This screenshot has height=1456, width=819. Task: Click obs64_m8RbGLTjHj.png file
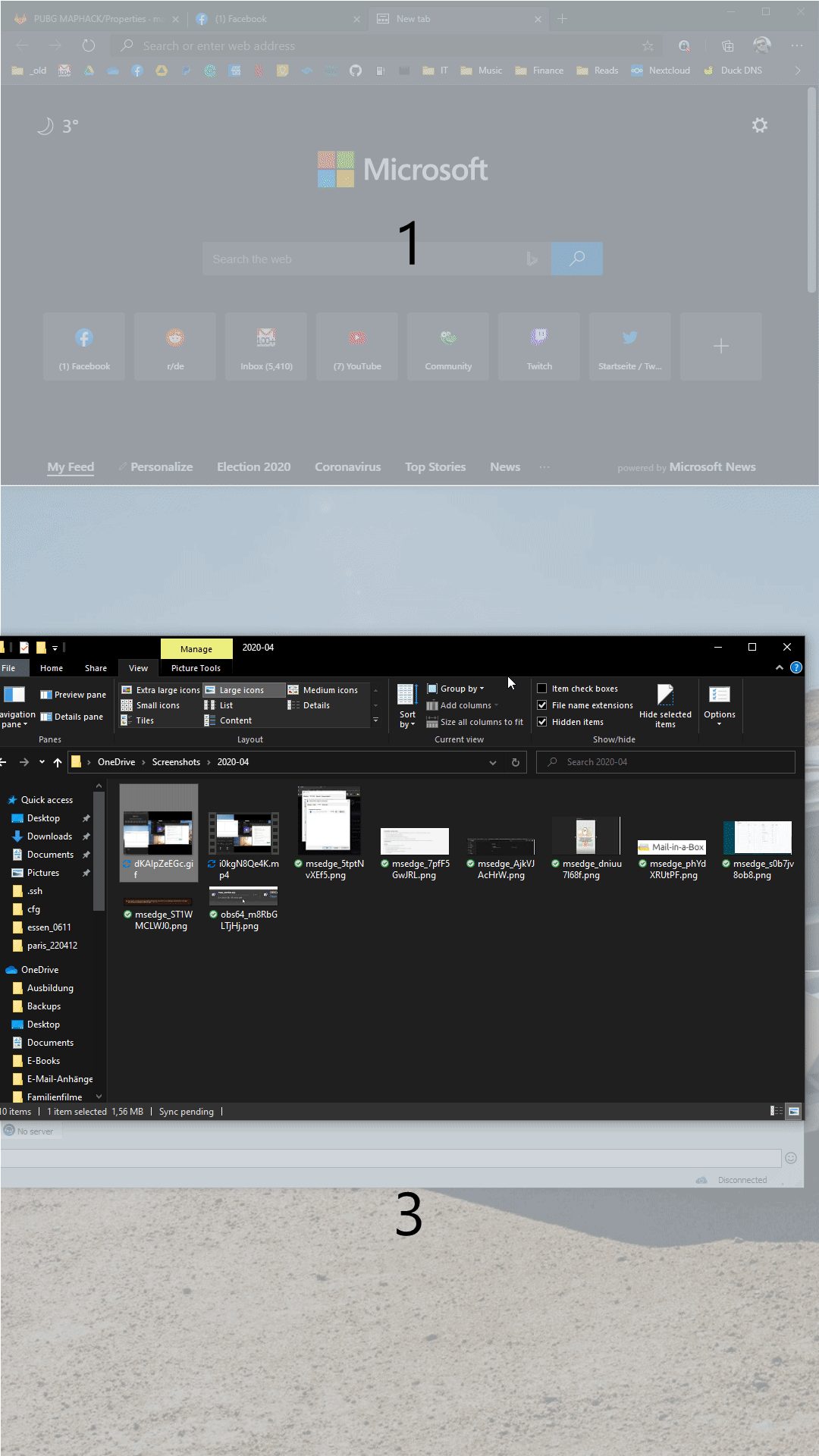coord(243,908)
